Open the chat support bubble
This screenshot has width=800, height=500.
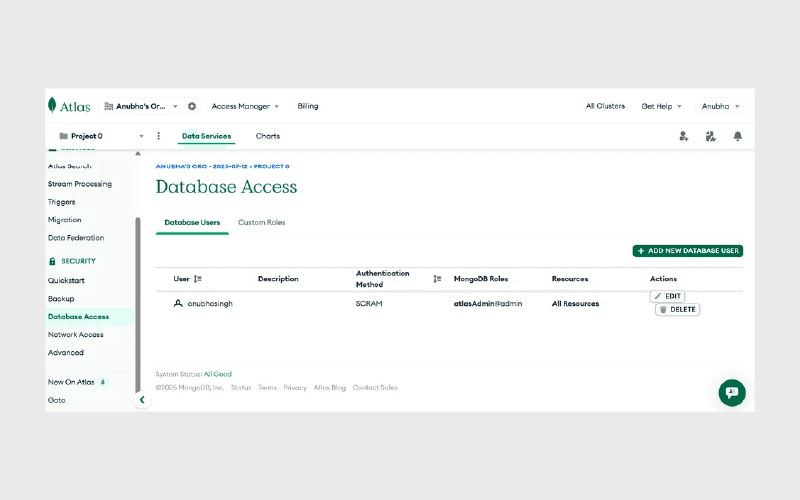732,392
